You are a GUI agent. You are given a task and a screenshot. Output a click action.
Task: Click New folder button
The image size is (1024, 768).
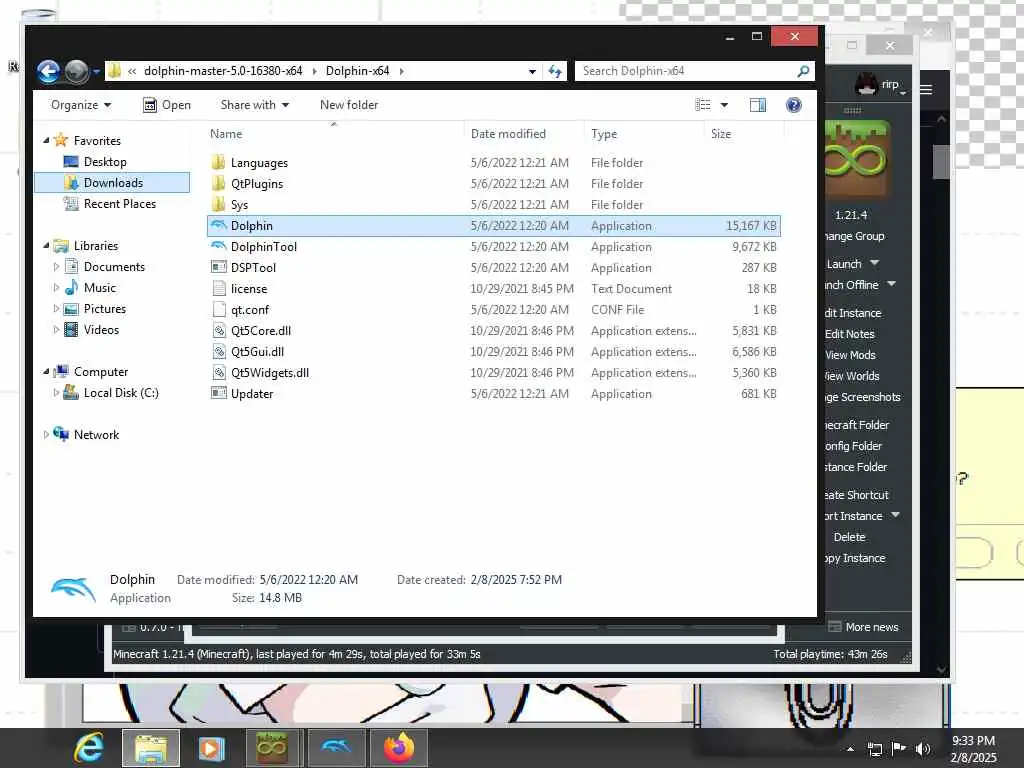click(349, 105)
